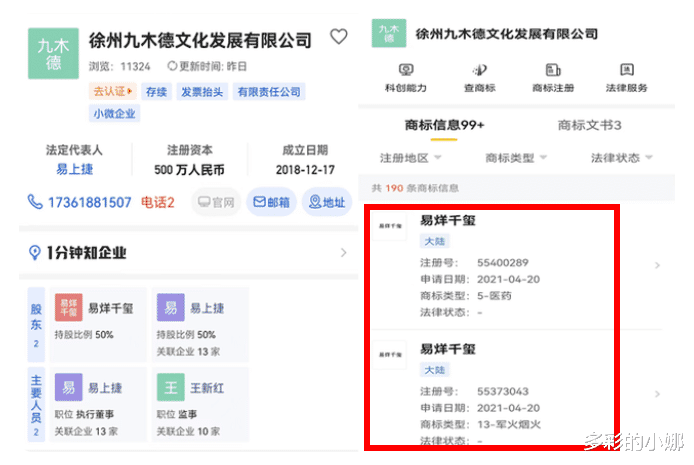Open shareholder 易上捷 purple avatar
The image size is (694, 465).
point(170,307)
